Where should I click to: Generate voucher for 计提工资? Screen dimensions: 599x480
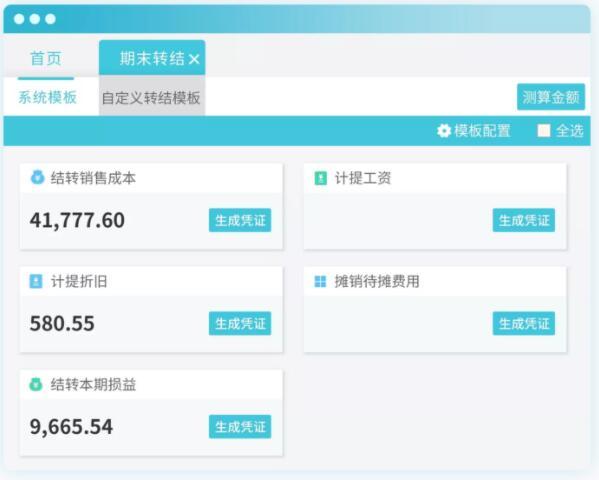point(524,220)
